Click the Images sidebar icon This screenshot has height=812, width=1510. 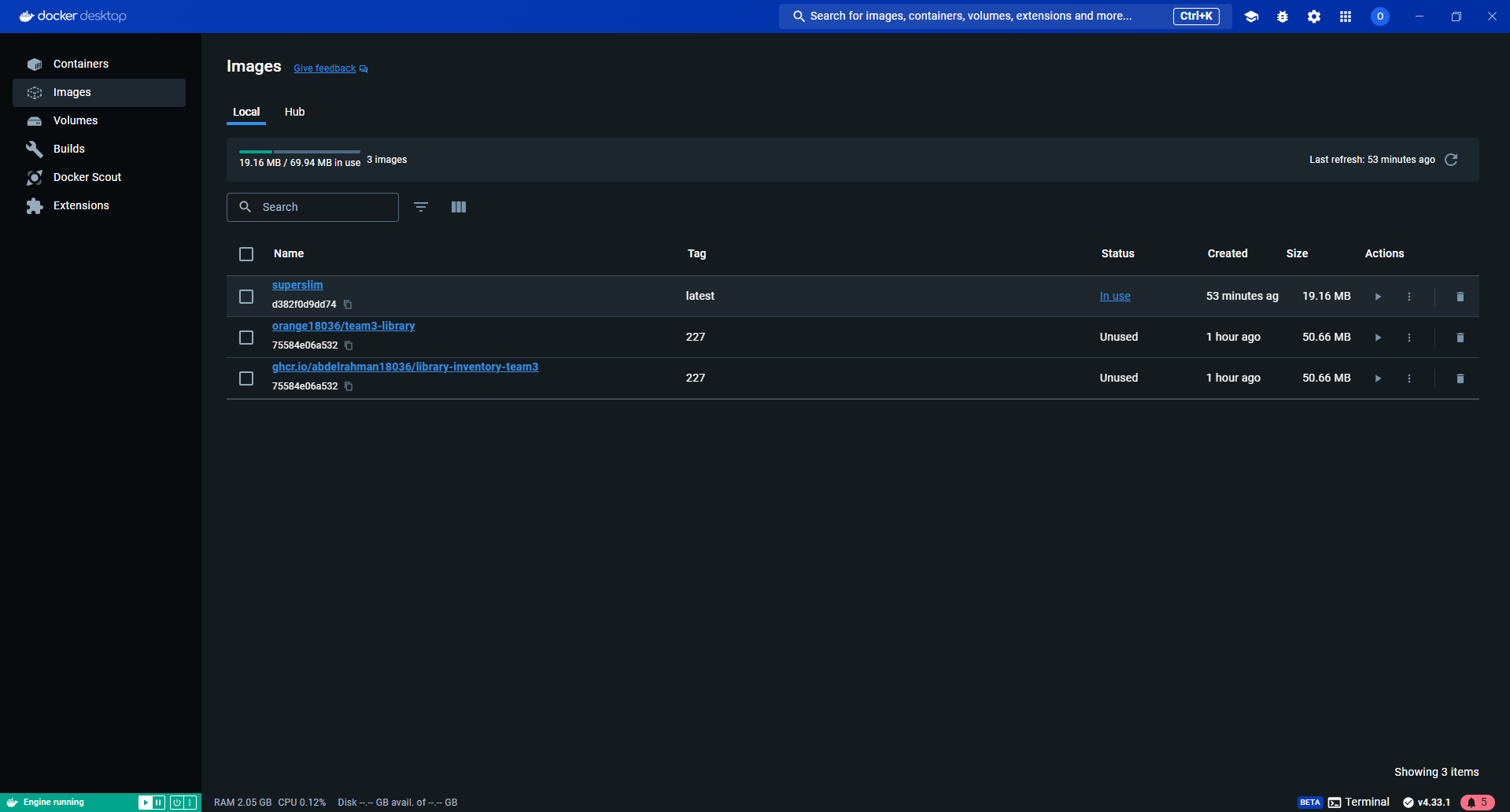35,93
